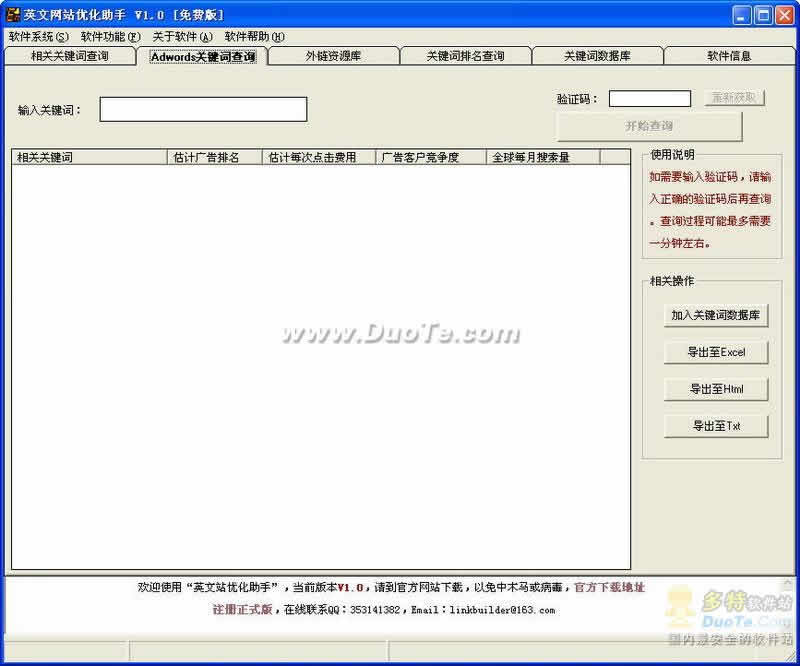The image size is (800, 666).
Task: Click the 注册正式版 link
Action: [242, 609]
